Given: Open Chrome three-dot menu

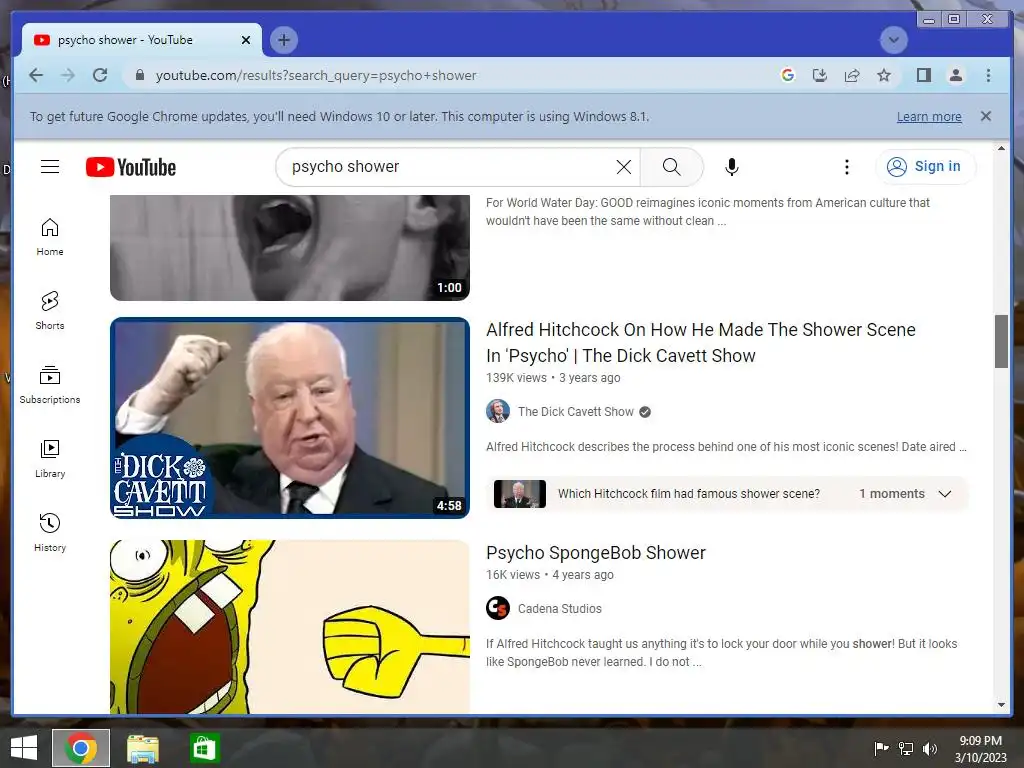Looking at the screenshot, I should click(x=988, y=75).
